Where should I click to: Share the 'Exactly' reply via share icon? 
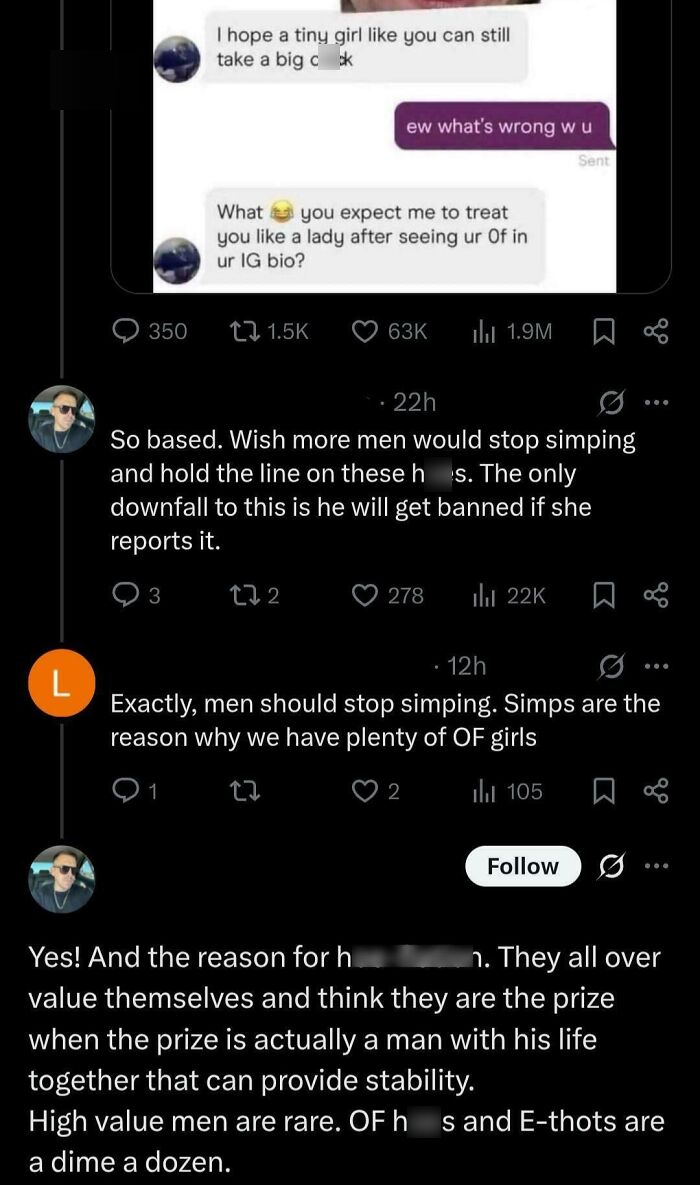pyautogui.click(x=657, y=791)
